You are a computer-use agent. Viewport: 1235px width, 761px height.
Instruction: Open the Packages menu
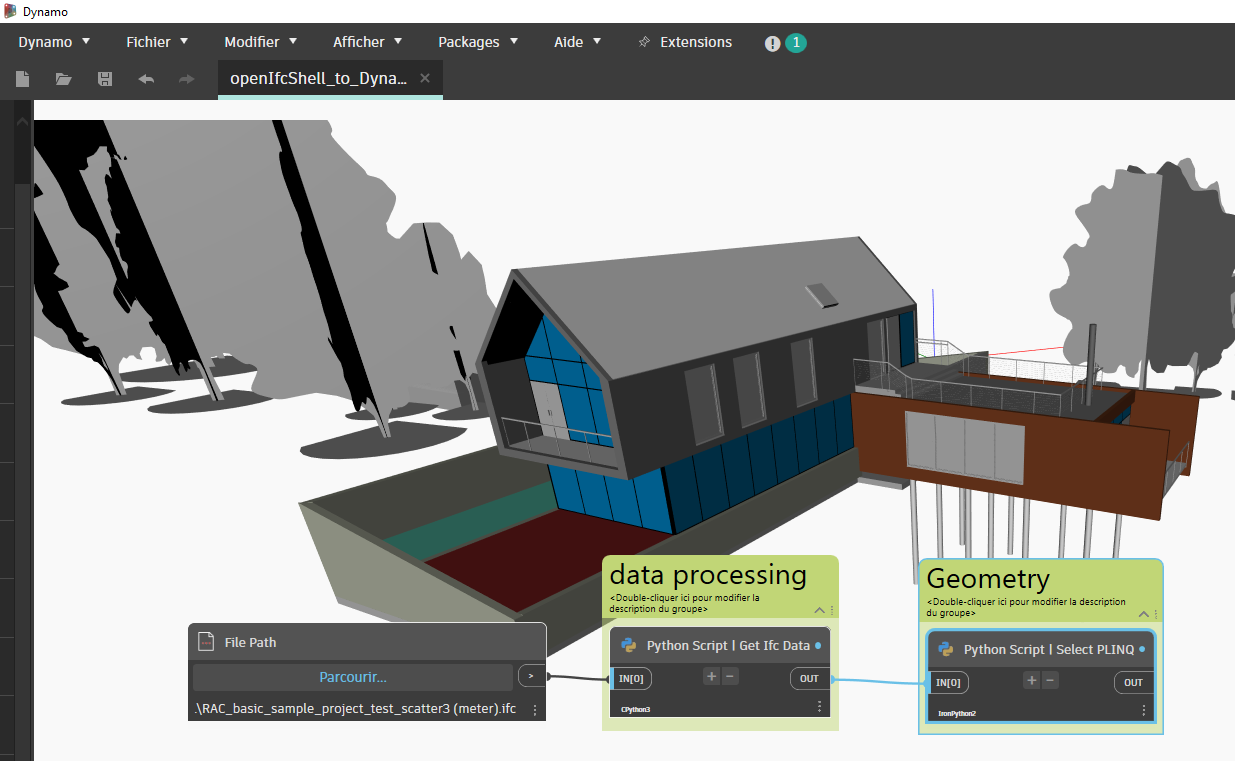point(478,42)
